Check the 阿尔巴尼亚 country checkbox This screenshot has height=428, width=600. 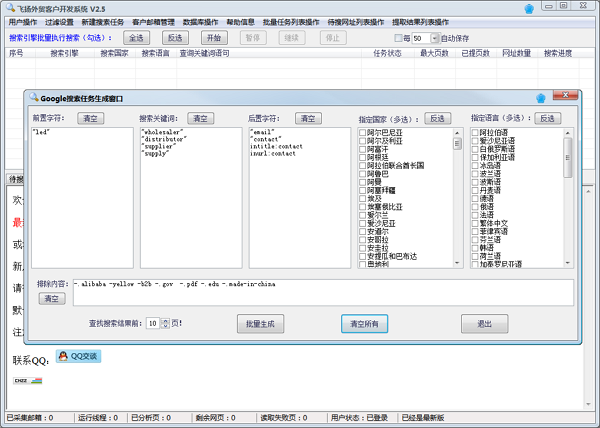pos(362,132)
